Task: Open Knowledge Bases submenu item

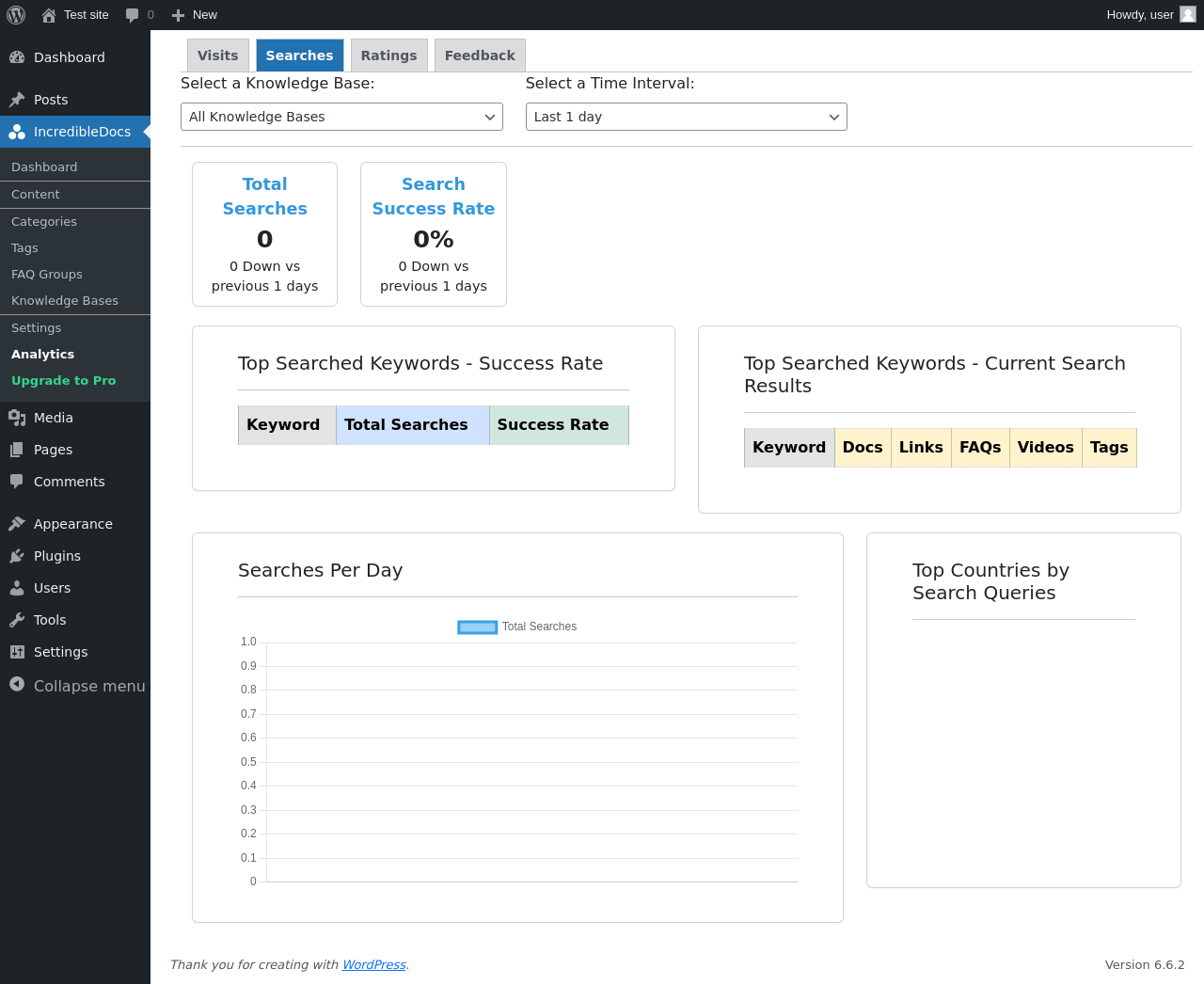Action: click(65, 301)
